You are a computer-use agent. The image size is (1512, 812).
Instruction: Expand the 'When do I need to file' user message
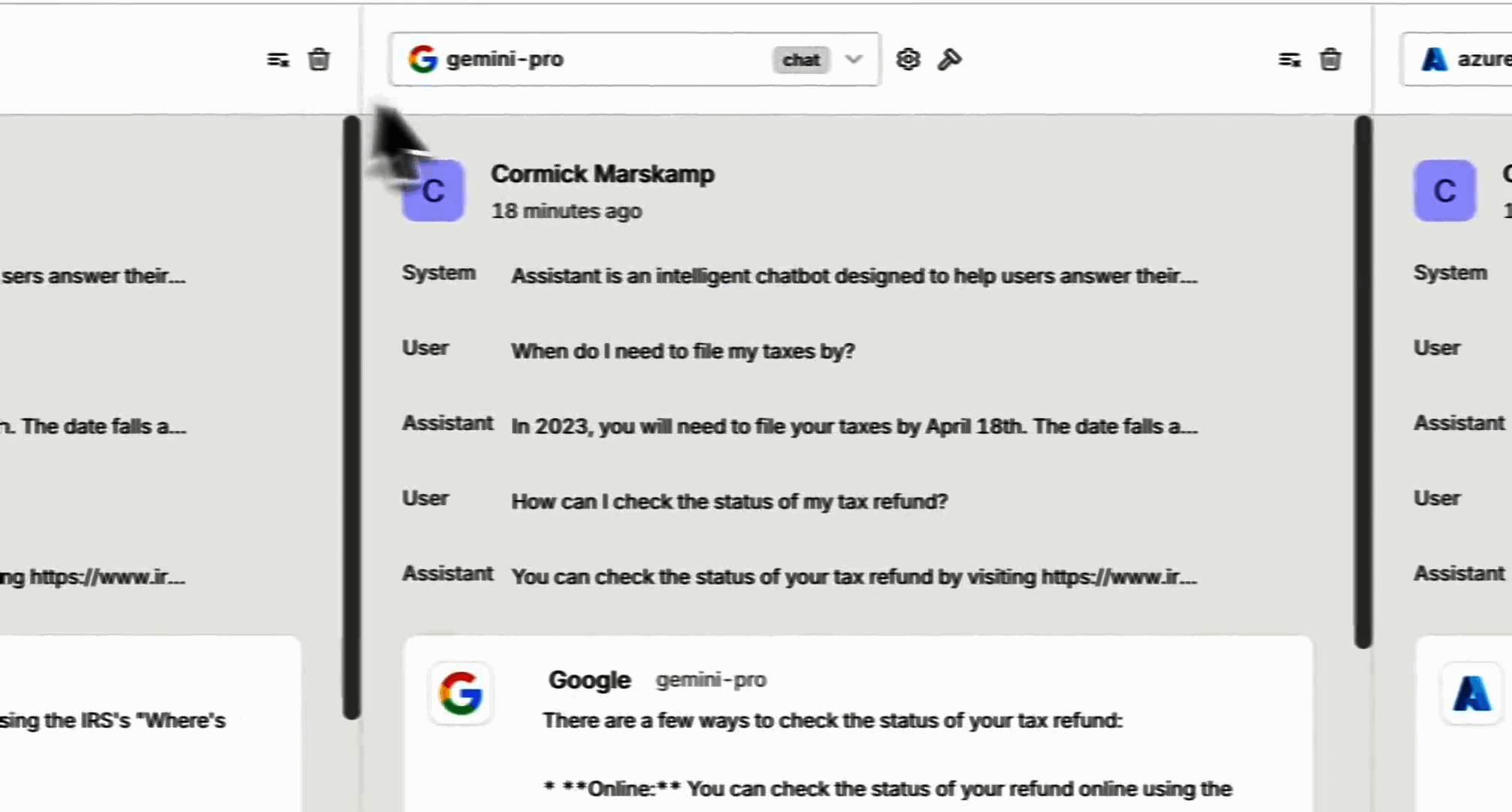pos(682,351)
